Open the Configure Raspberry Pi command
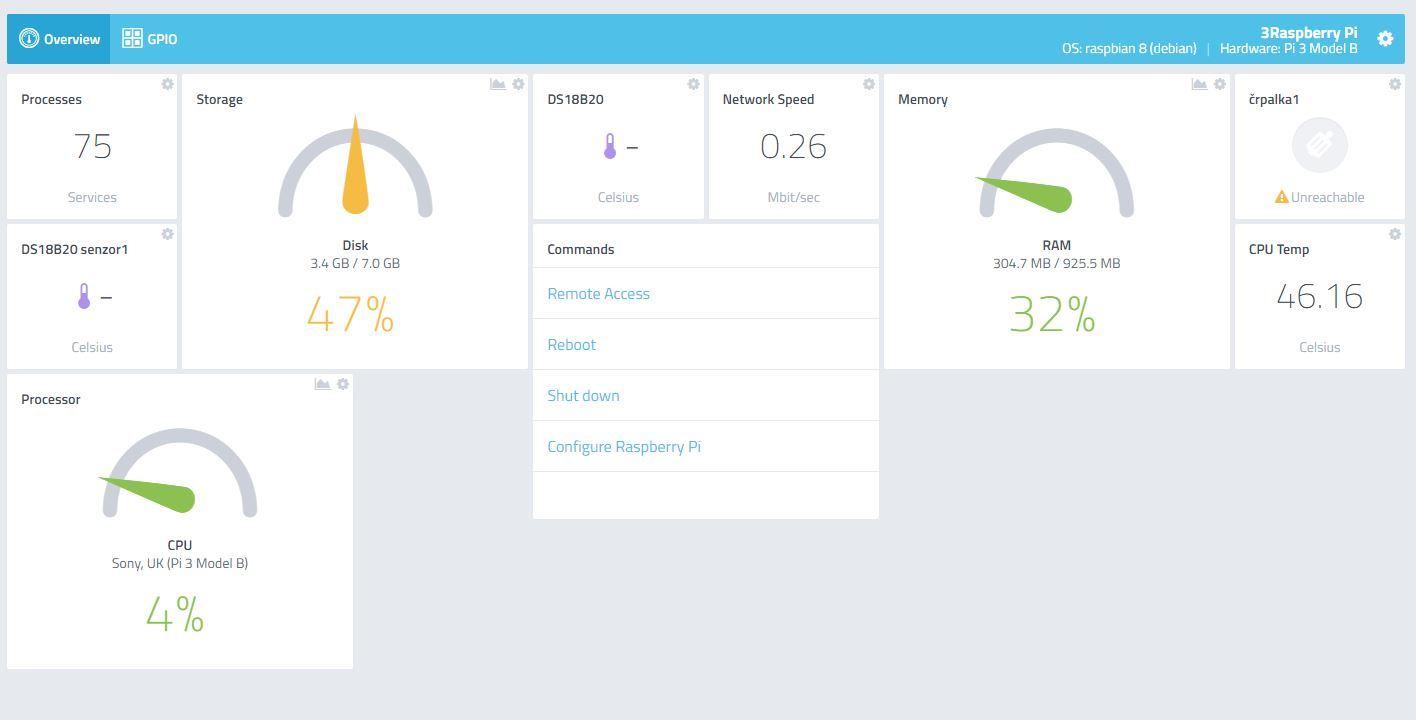Viewport: 1416px width, 720px height. click(624, 447)
